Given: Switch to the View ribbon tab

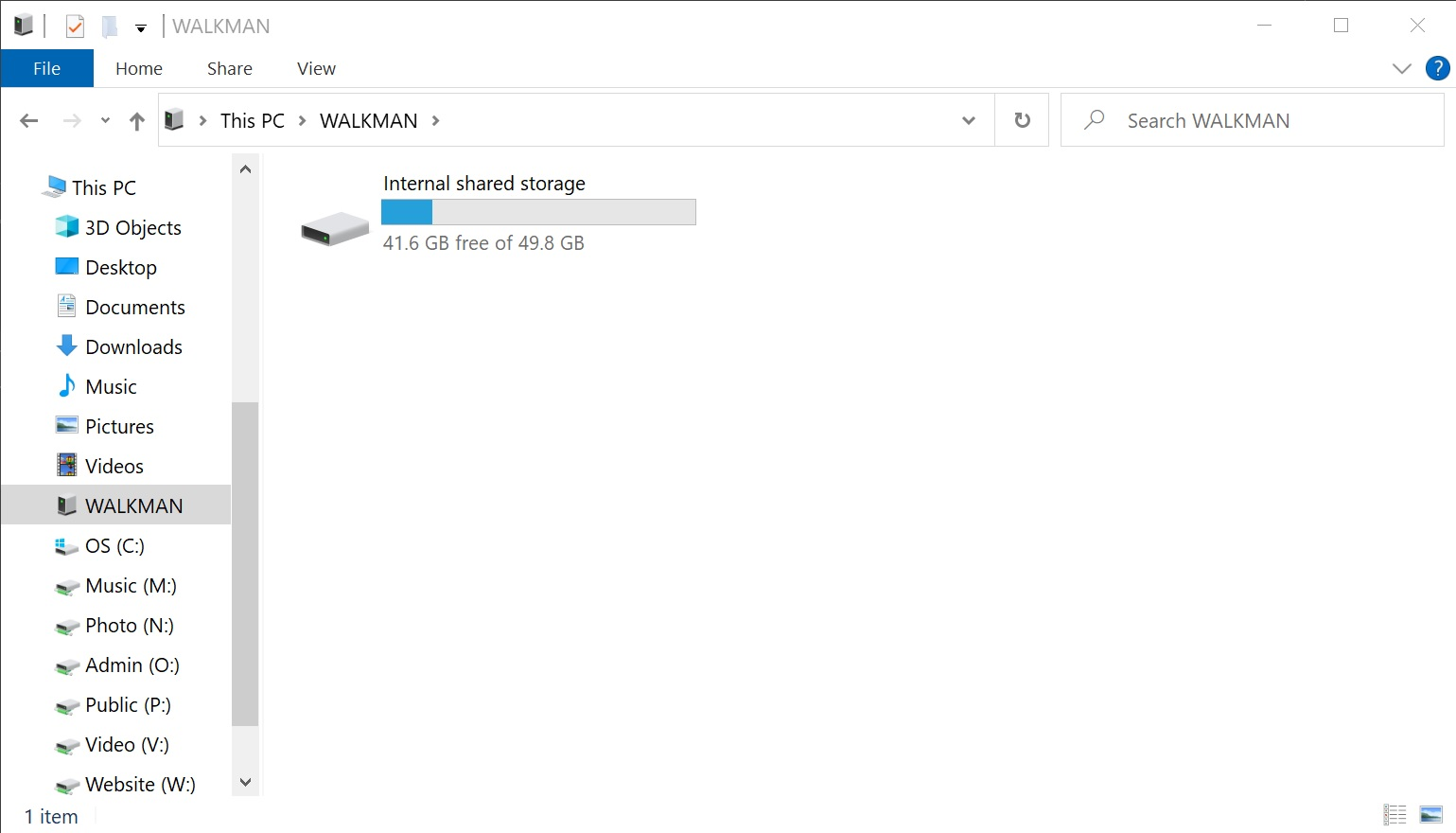Looking at the screenshot, I should click(x=316, y=68).
